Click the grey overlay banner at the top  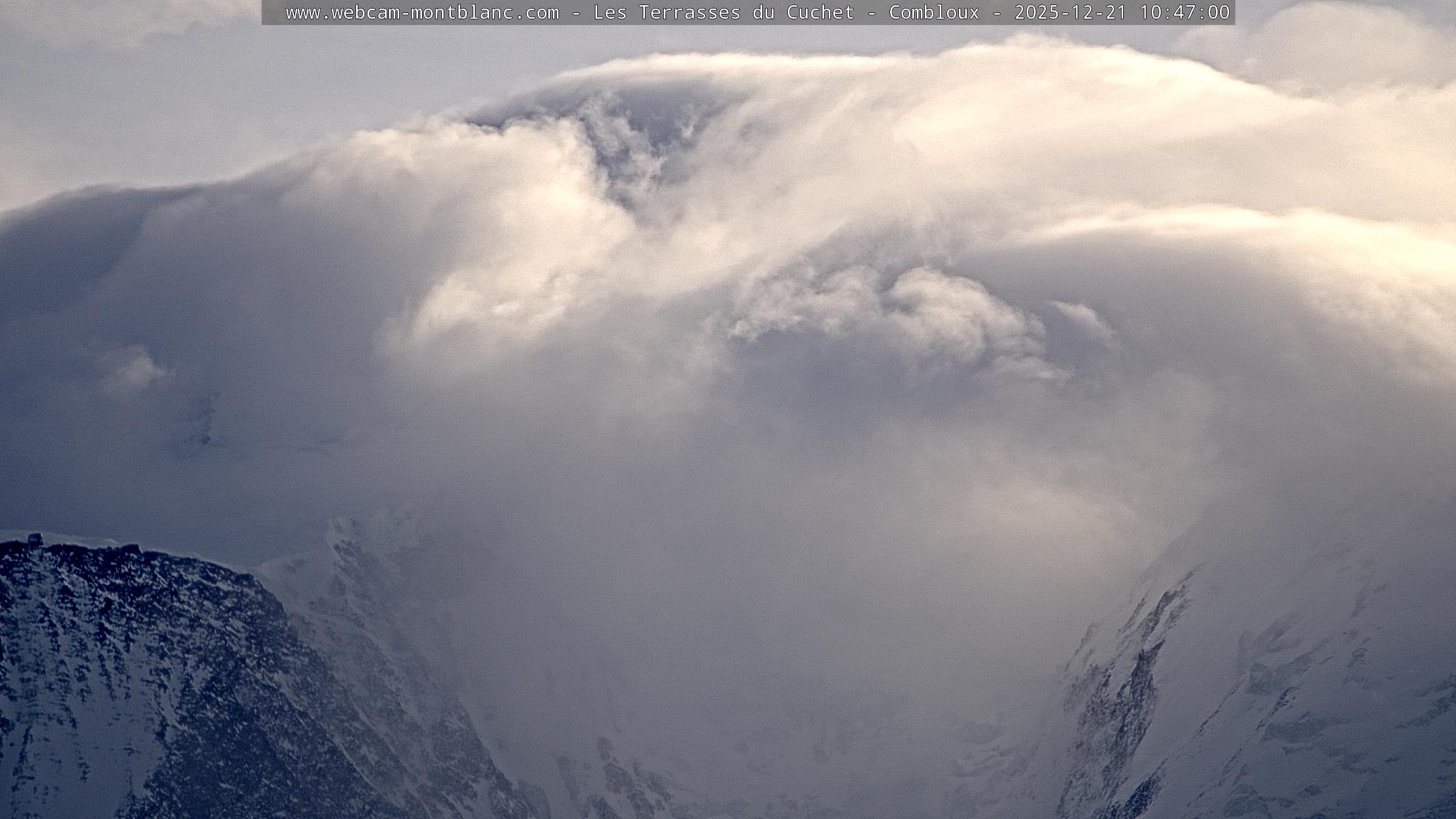point(273,13)
